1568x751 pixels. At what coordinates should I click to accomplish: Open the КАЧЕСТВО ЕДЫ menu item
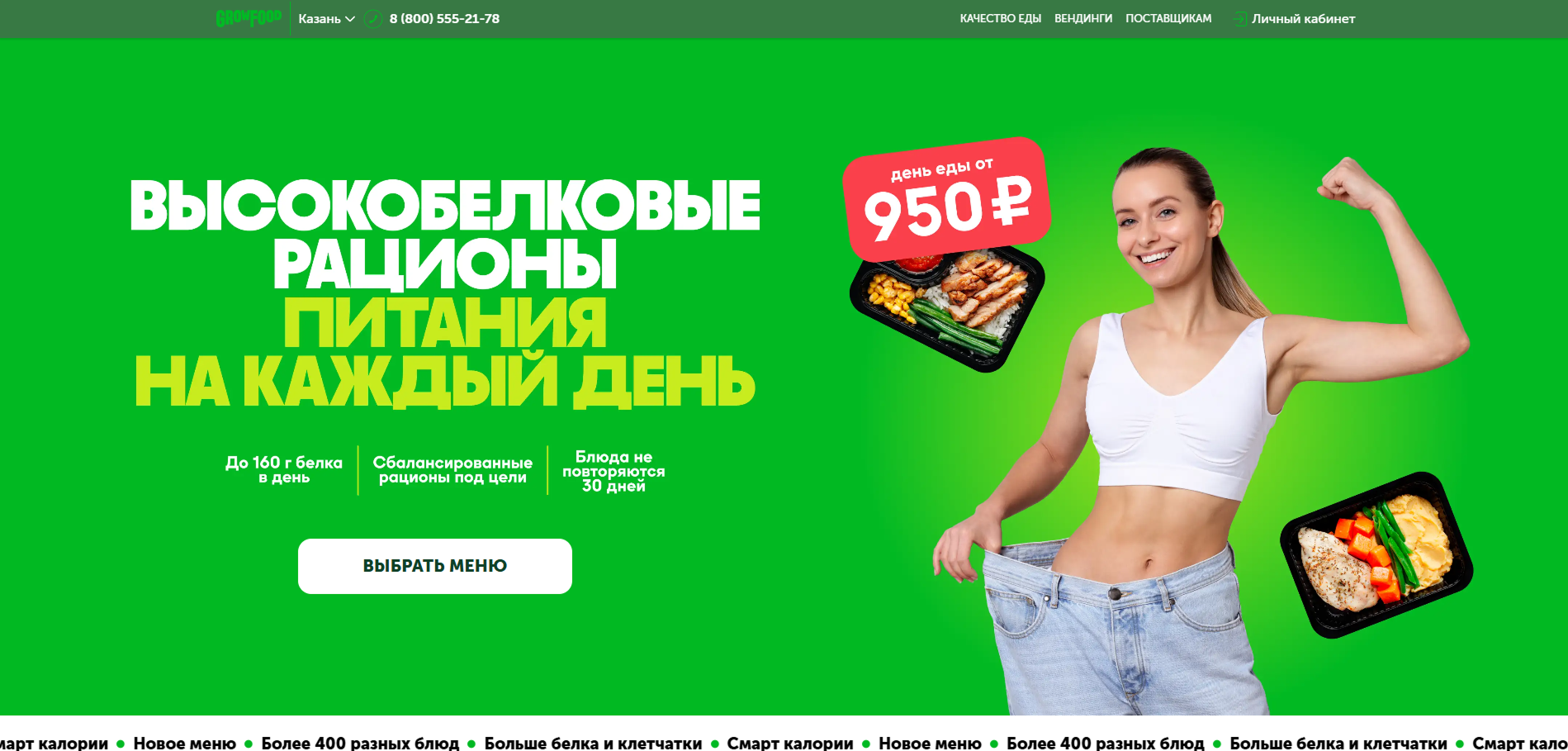point(1000,18)
